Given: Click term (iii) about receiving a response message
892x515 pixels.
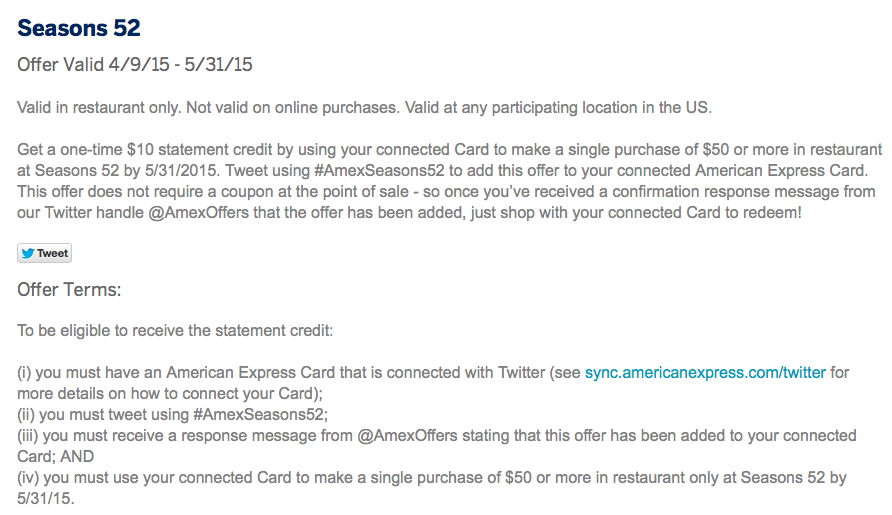Looking at the screenshot, I should click(x=400, y=436).
